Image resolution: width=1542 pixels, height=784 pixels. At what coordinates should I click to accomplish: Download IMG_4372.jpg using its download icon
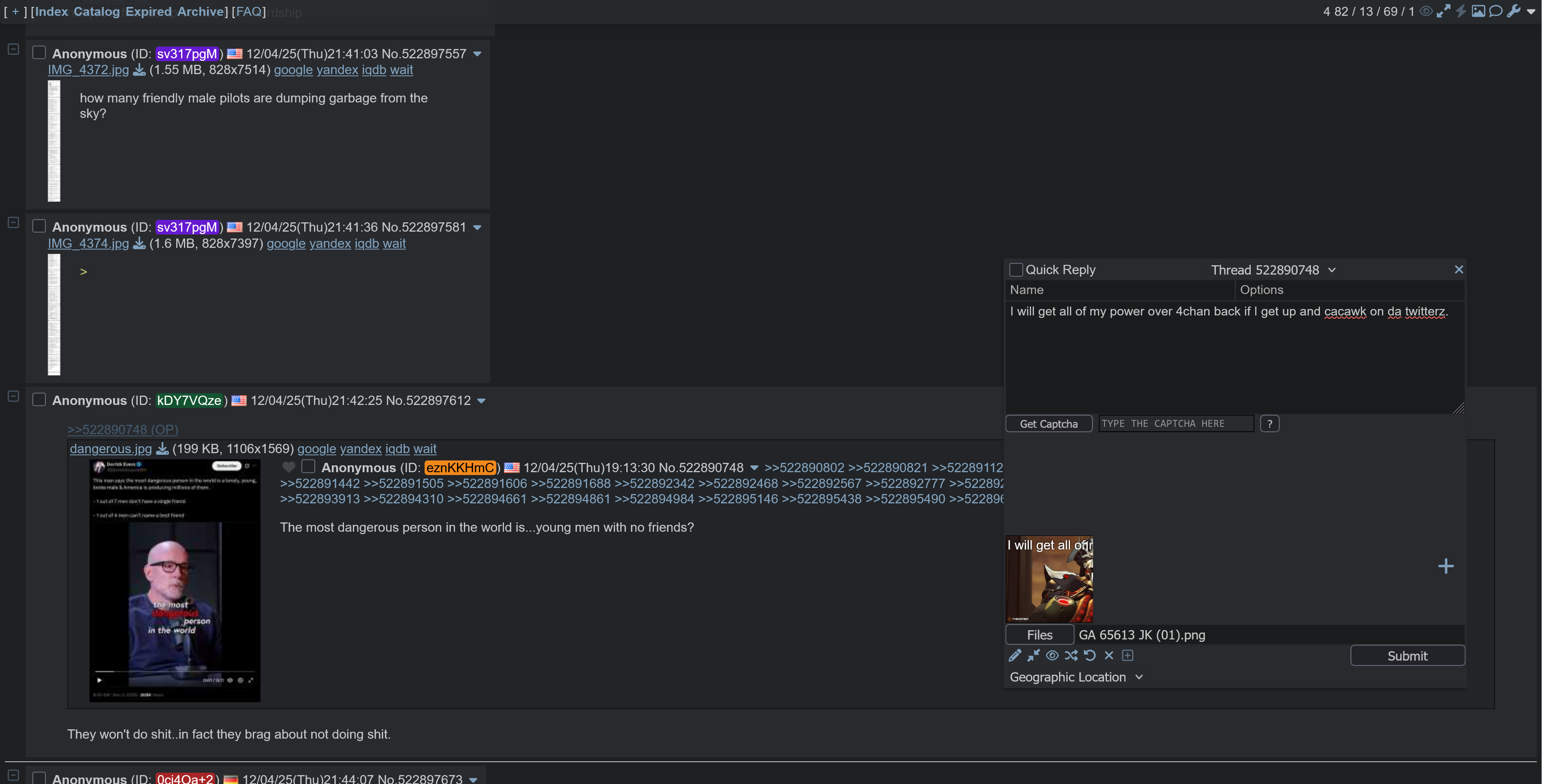[139, 70]
